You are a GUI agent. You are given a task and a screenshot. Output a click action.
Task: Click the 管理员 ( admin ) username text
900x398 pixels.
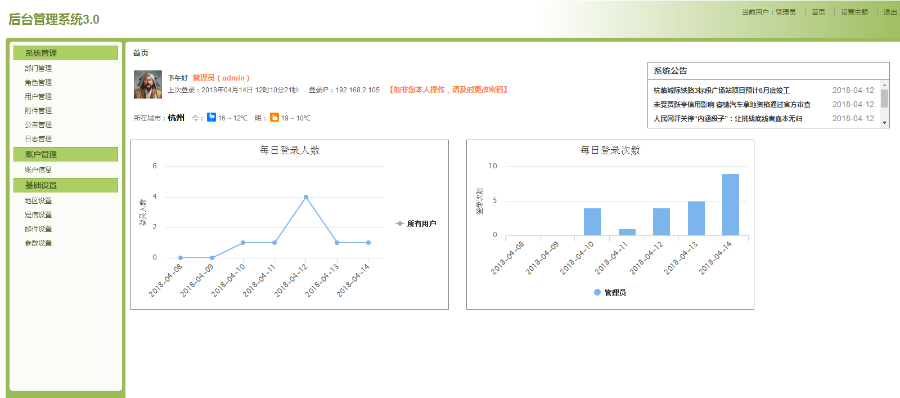[x=220, y=78]
